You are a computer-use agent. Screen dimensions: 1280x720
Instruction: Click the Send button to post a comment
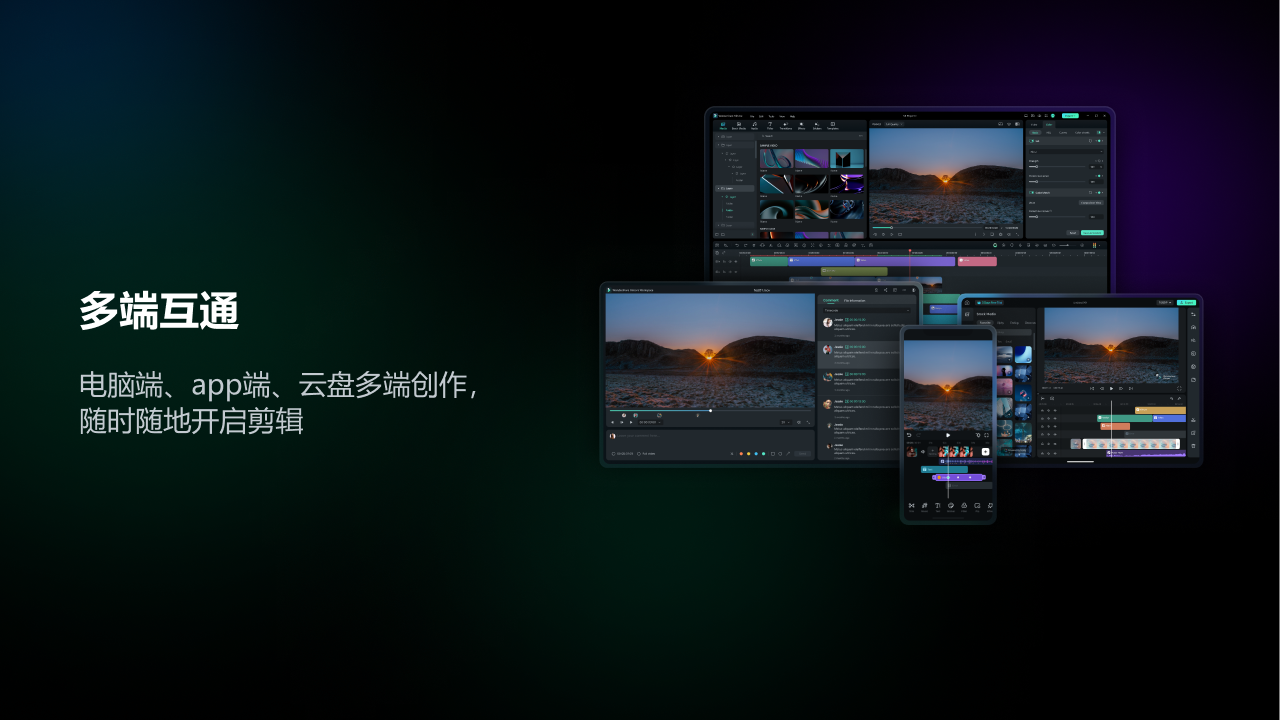pos(802,454)
